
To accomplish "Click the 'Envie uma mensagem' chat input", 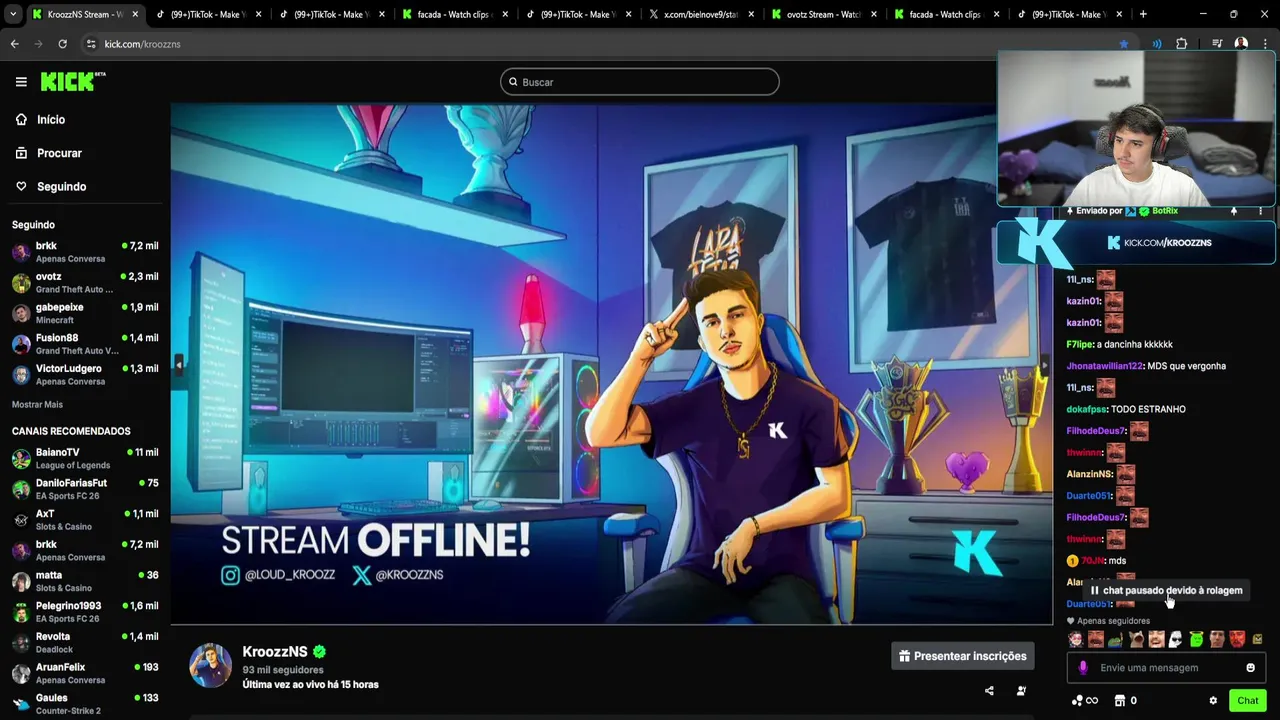I will tap(1166, 668).
